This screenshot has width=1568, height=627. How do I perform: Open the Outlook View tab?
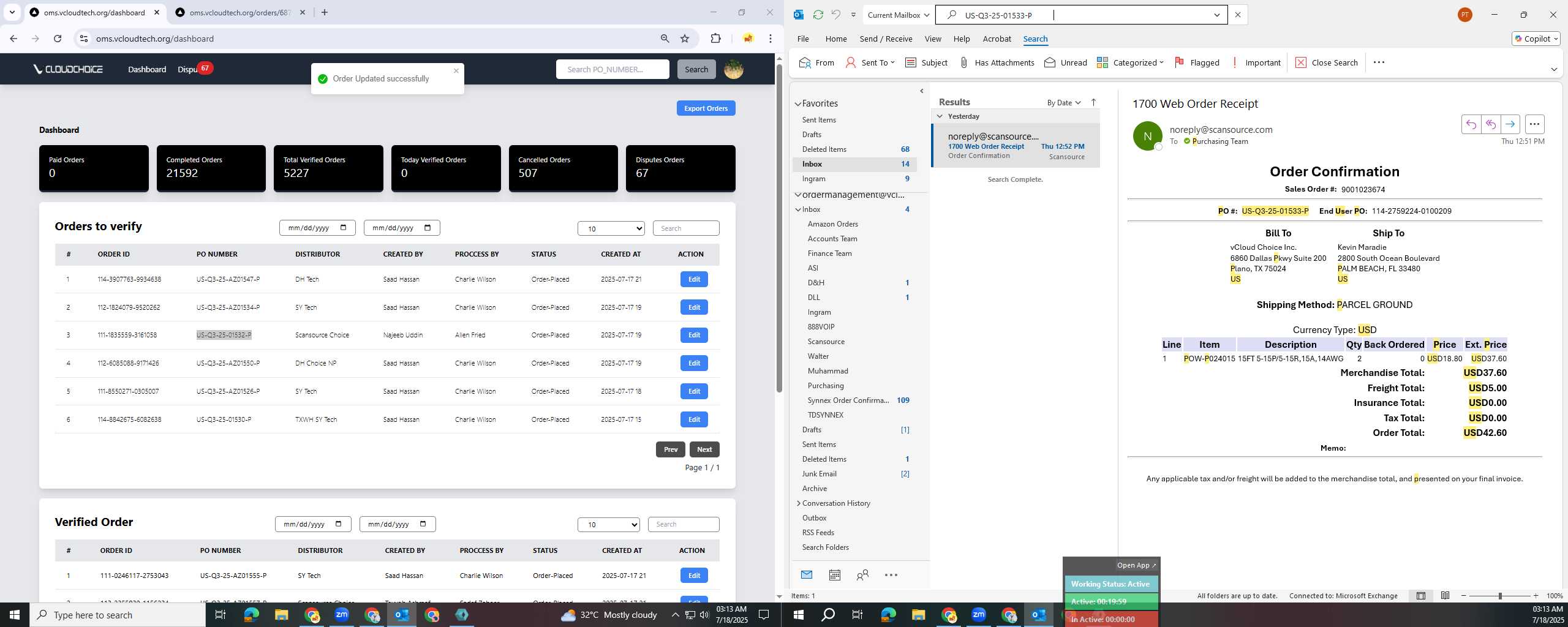tap(933, 39)
